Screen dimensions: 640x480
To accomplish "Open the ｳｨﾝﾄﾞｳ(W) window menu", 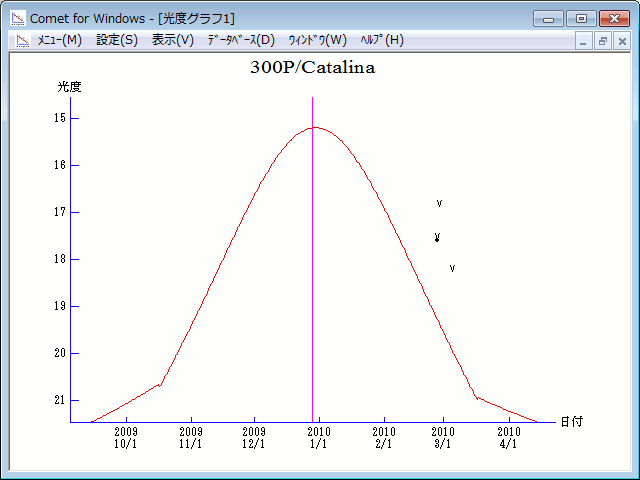I will 317,40.
